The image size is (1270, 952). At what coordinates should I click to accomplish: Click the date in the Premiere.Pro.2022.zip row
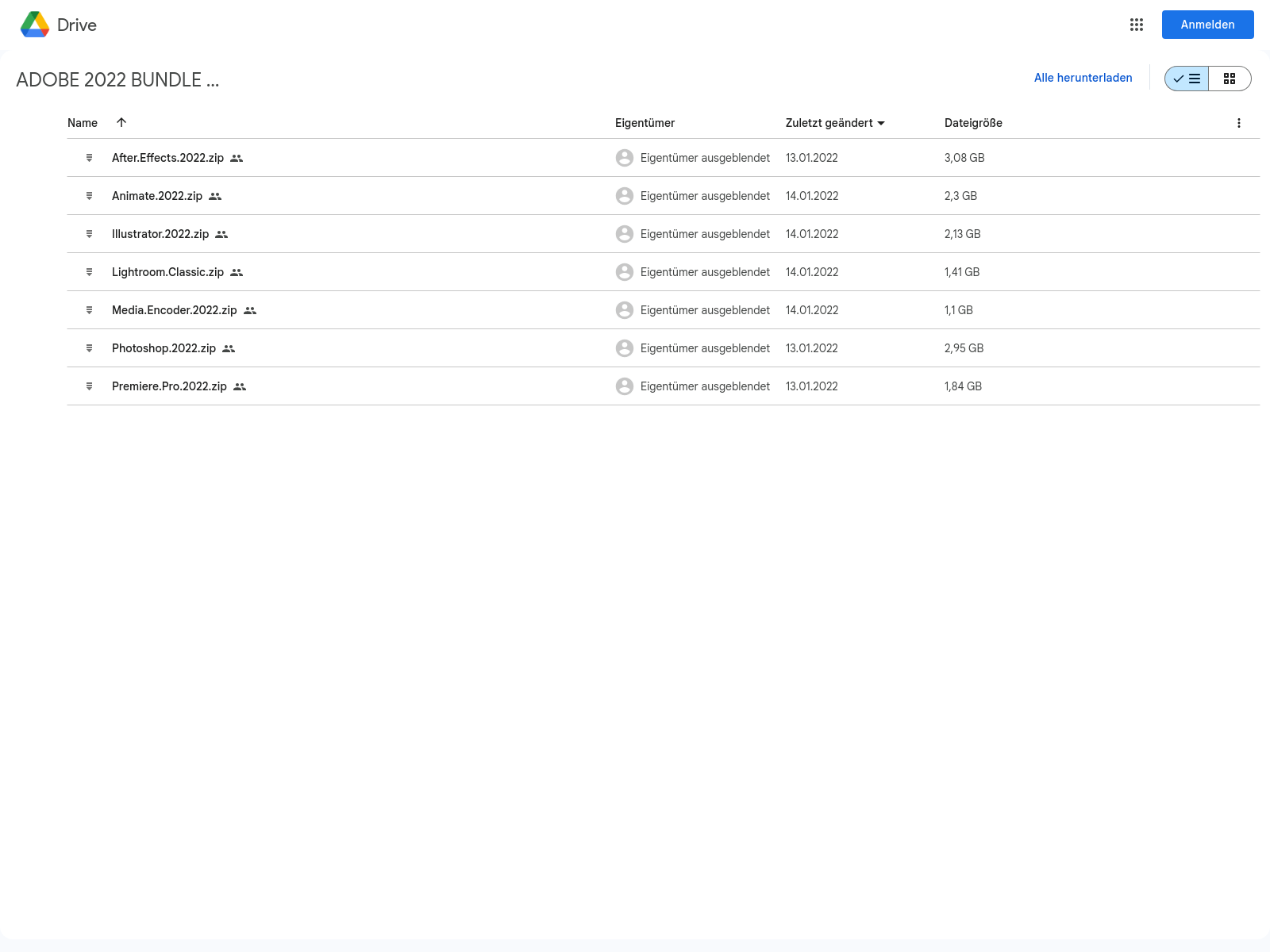point(812,386)
